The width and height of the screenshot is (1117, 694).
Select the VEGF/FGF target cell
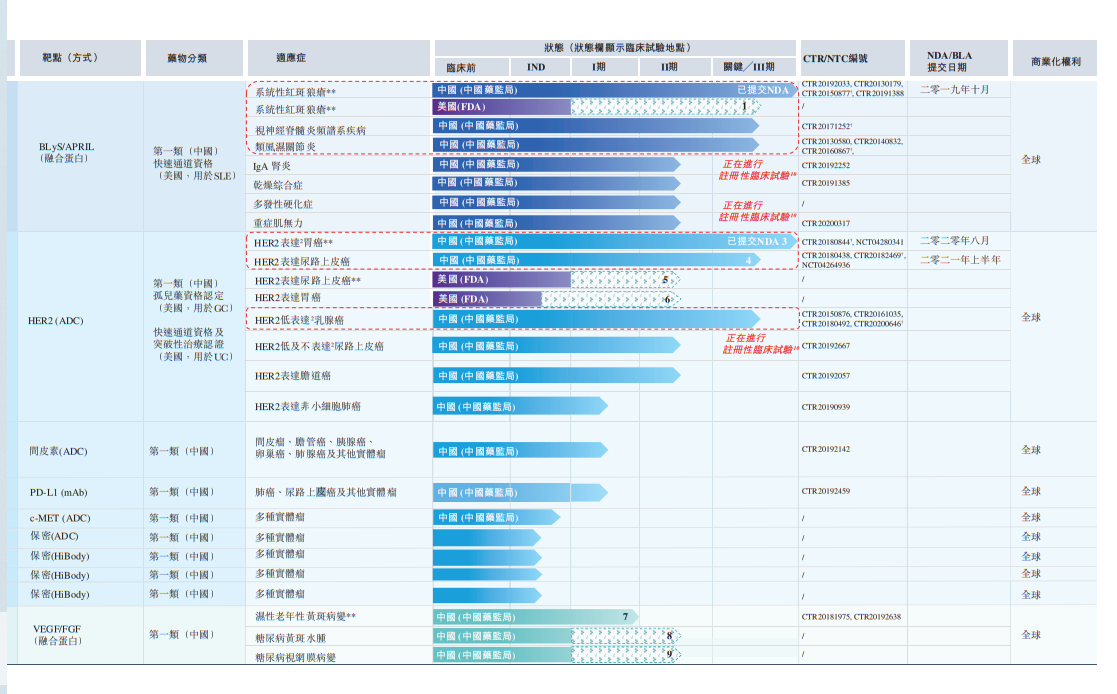click(x=58, y=634)
